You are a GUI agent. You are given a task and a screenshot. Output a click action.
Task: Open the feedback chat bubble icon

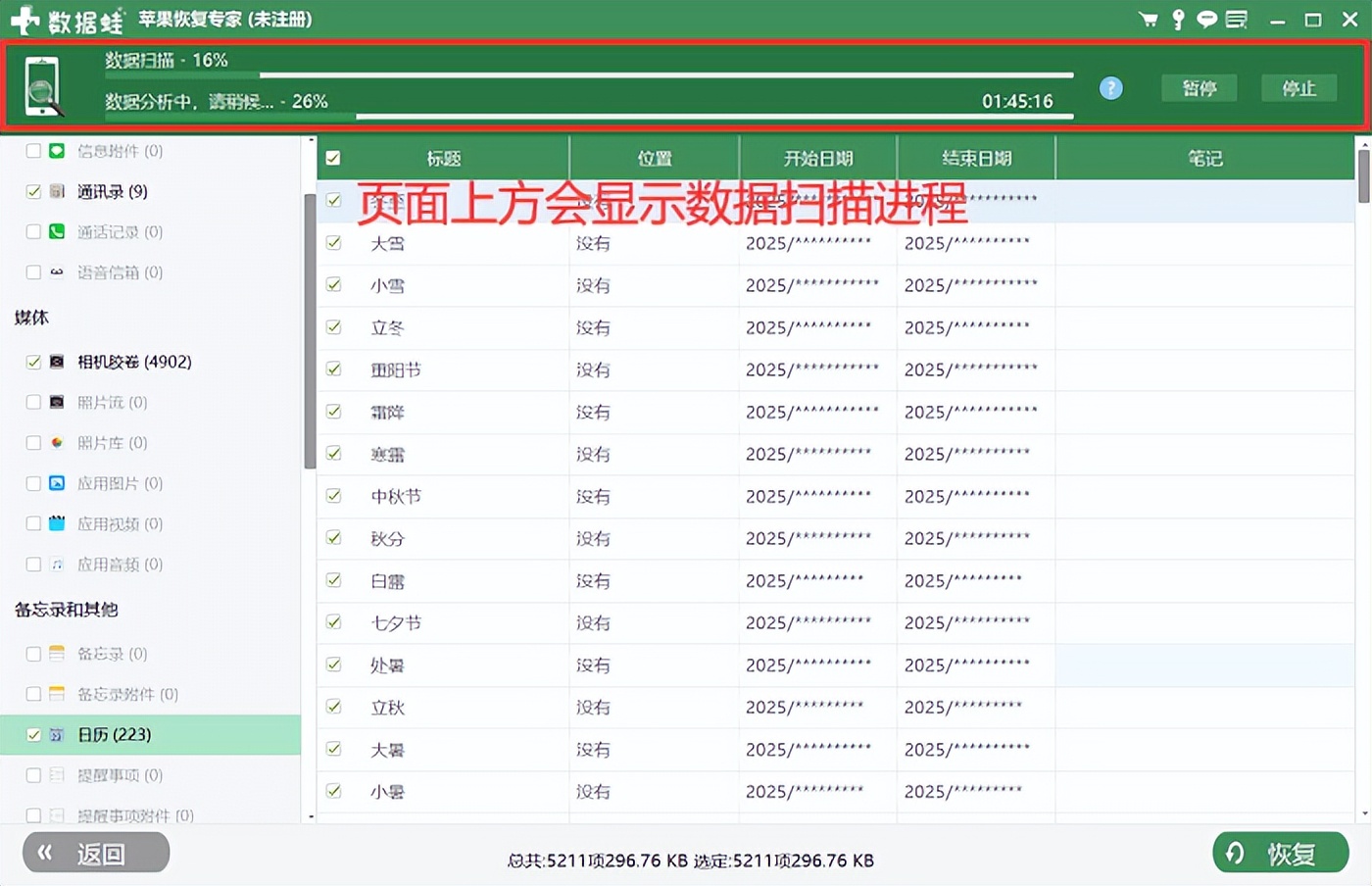[1206, 19]
